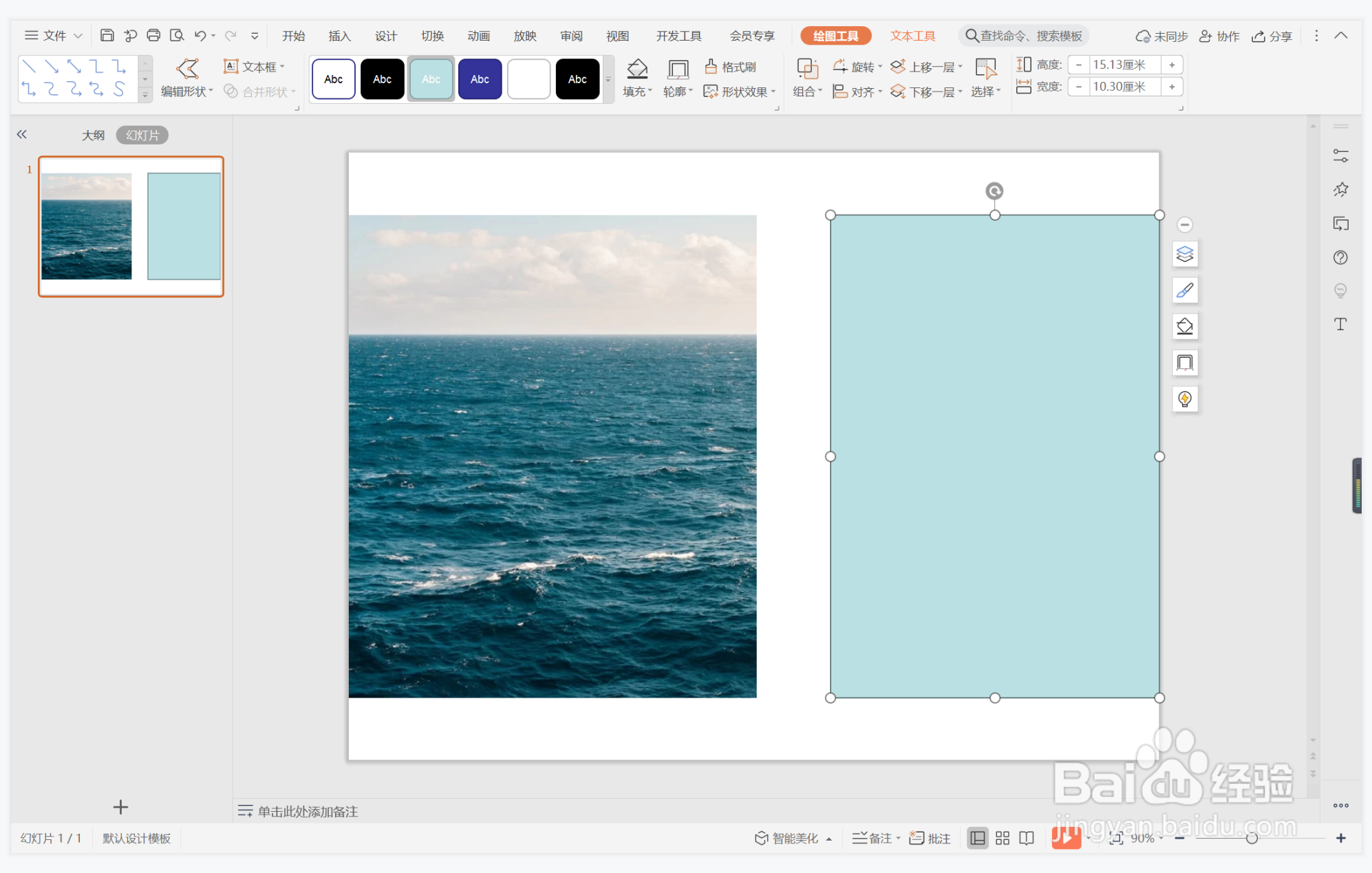Image resolution: width=1372 pixels, height=873 pixels.
Task: Switch to the Outline (大纲) panel tab
Action: tap(93, 135)
